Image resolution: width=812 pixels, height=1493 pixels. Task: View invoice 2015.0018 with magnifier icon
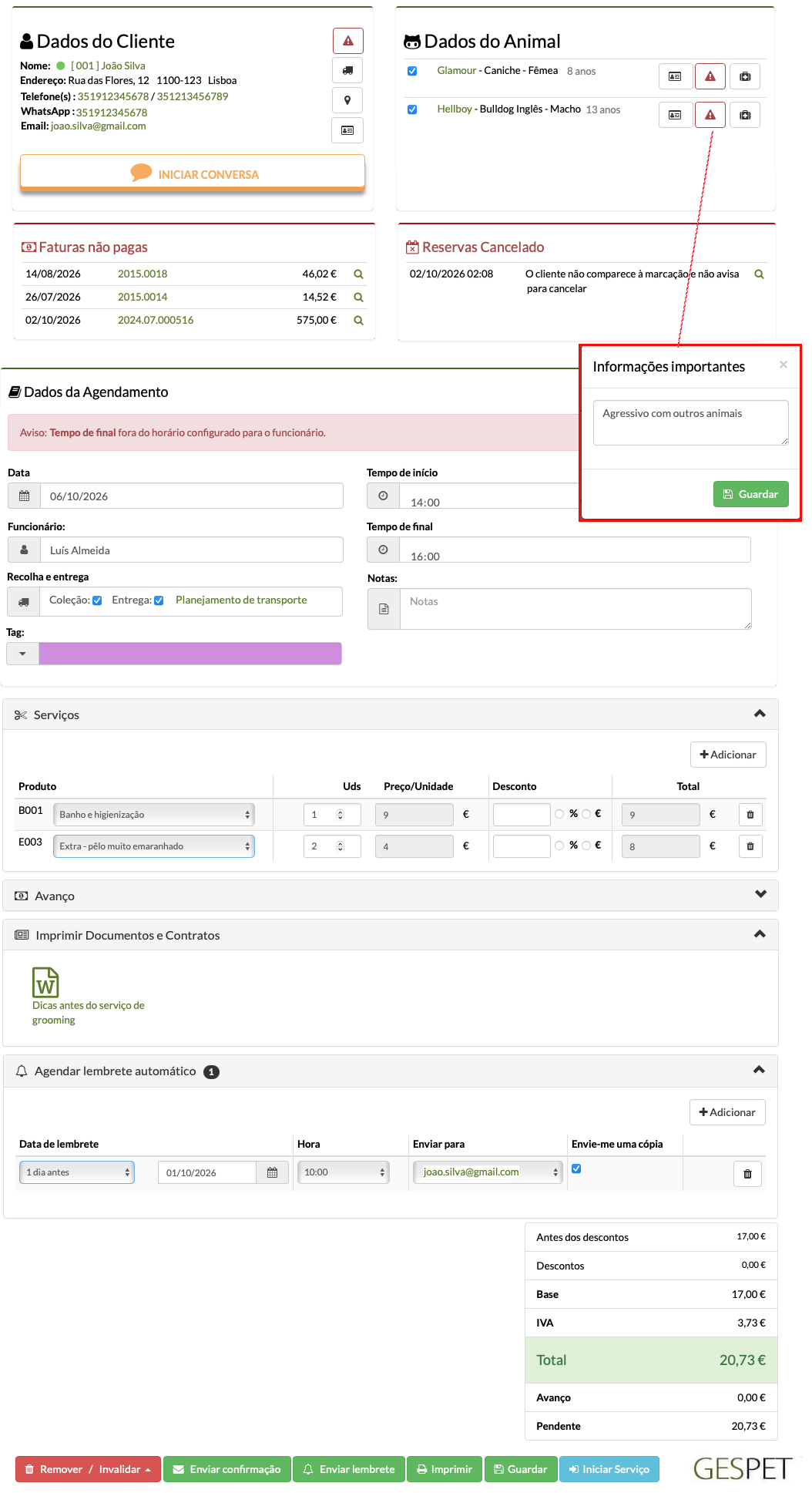358,274
